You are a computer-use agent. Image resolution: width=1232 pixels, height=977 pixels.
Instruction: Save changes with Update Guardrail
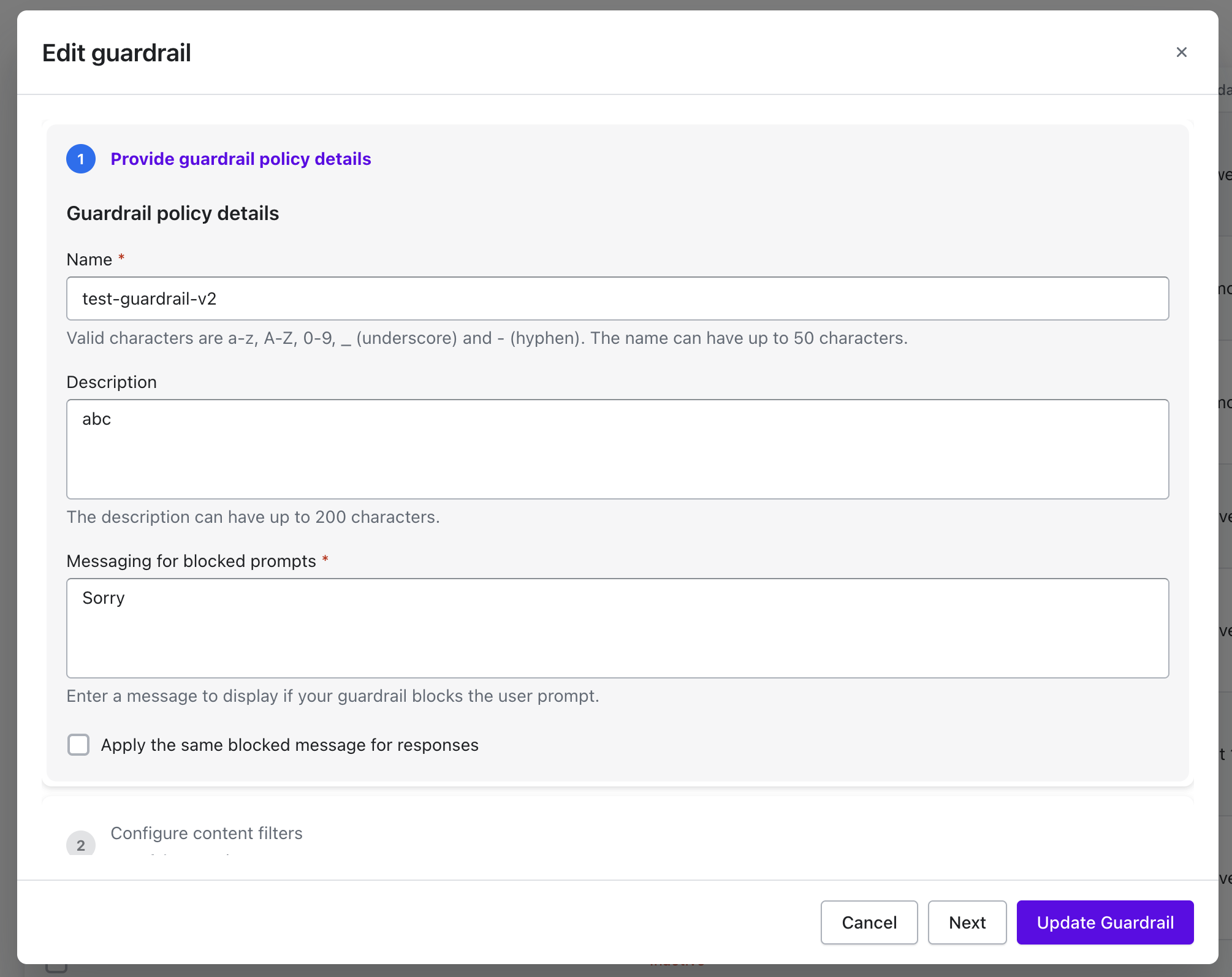click(x=1105, y=922)
